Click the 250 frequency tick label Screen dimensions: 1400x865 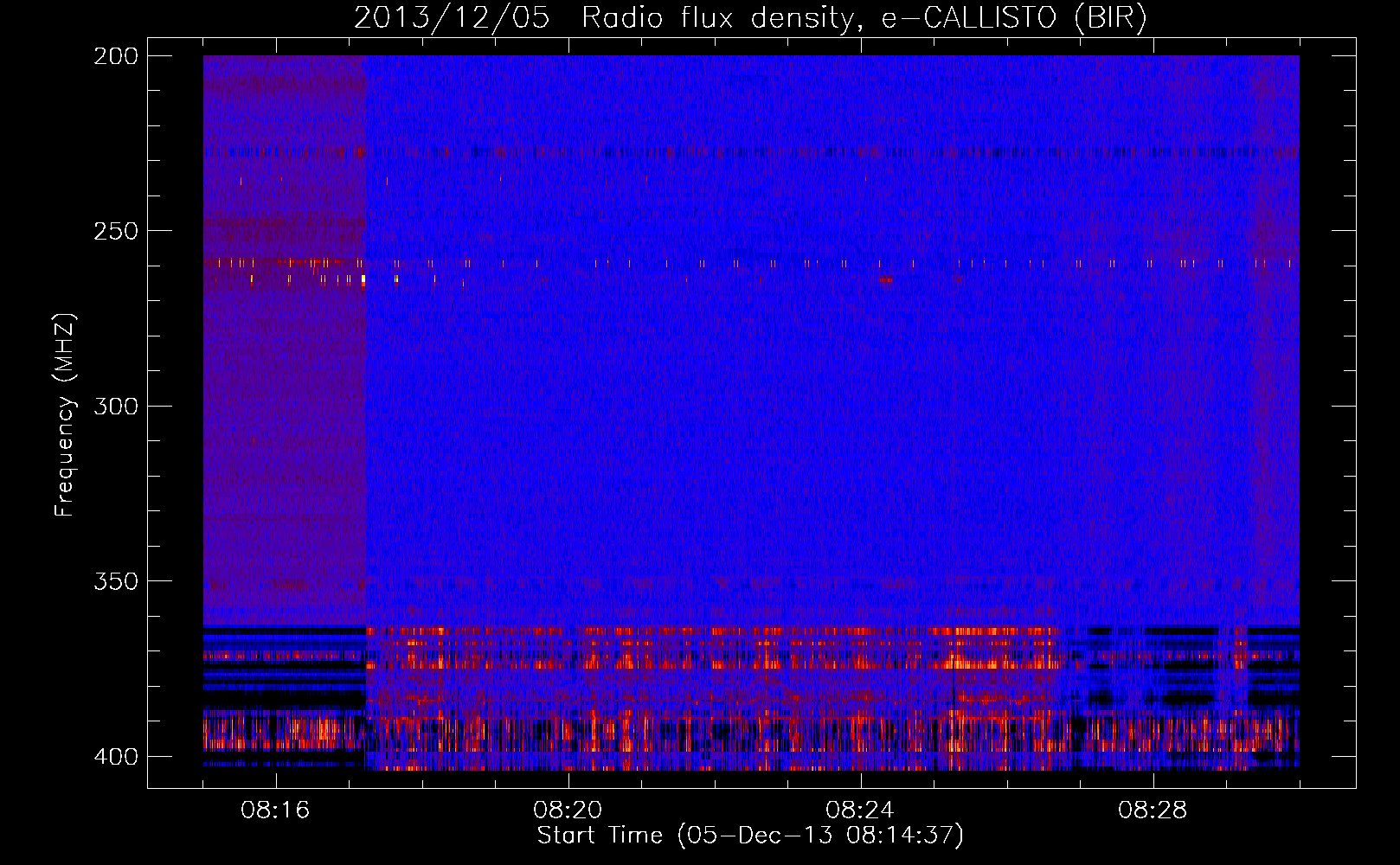(115, 231)
